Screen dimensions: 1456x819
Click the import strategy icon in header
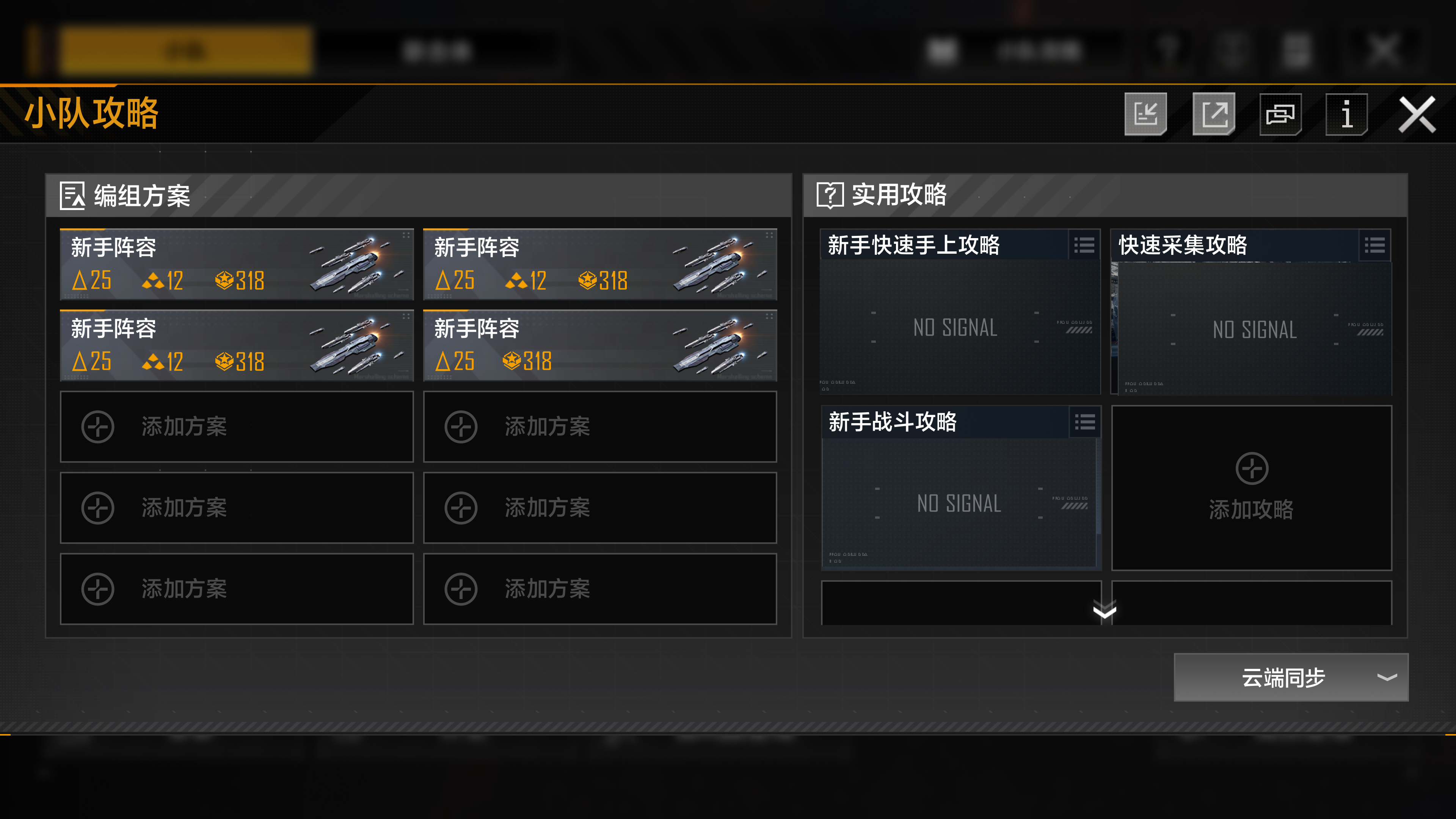point(1146,114)
